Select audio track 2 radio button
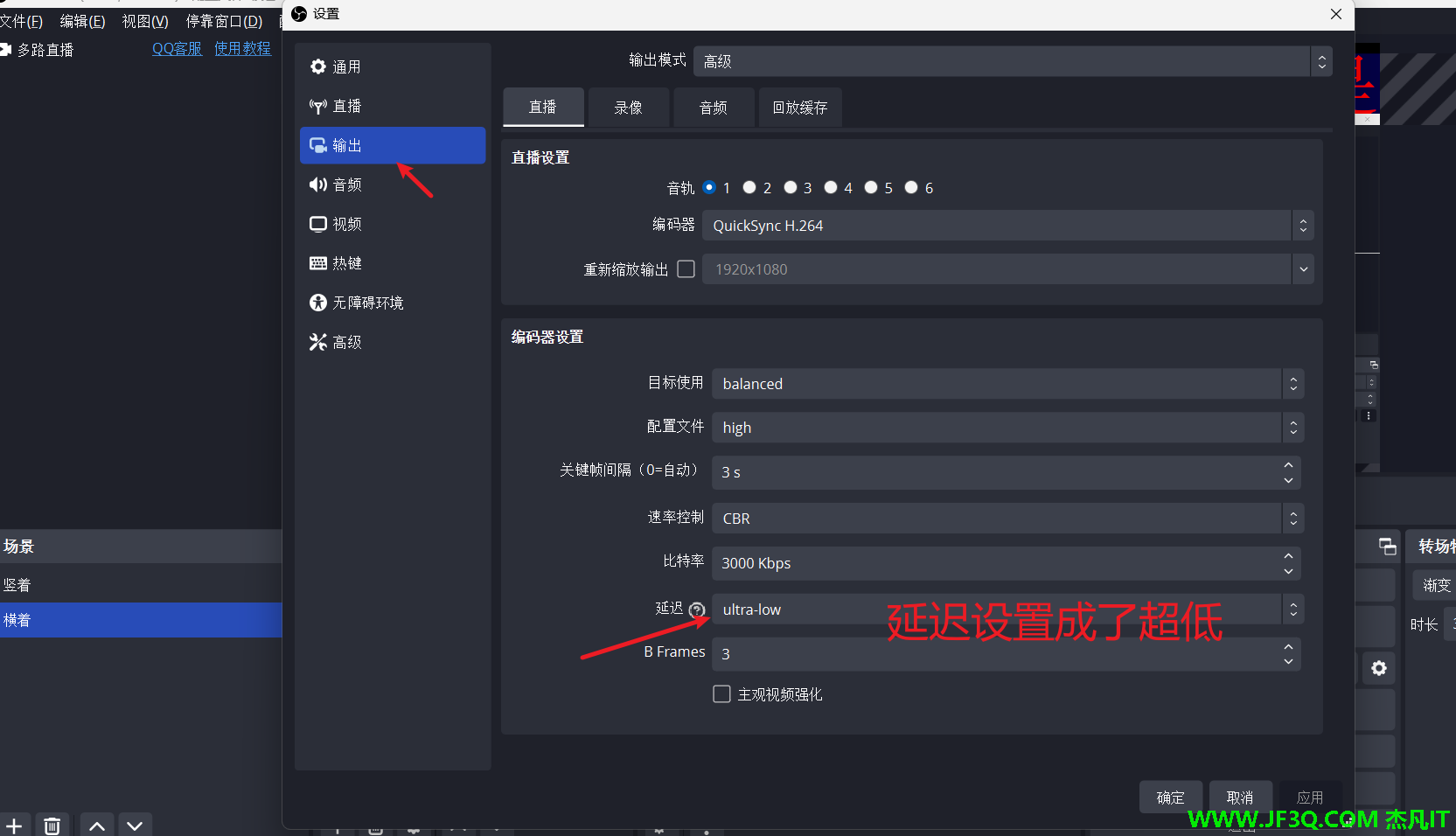Screen dimensions: 1456x836 749,187
